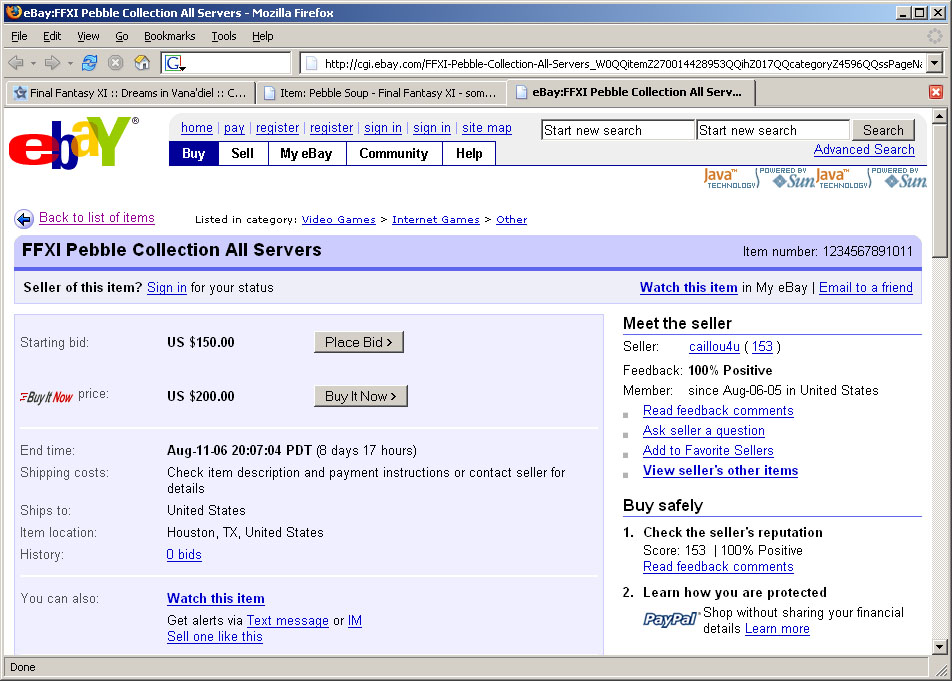The image size is (952, 681).
Task: Open the seller caillou4u profile link
Action: click(715, 347)
